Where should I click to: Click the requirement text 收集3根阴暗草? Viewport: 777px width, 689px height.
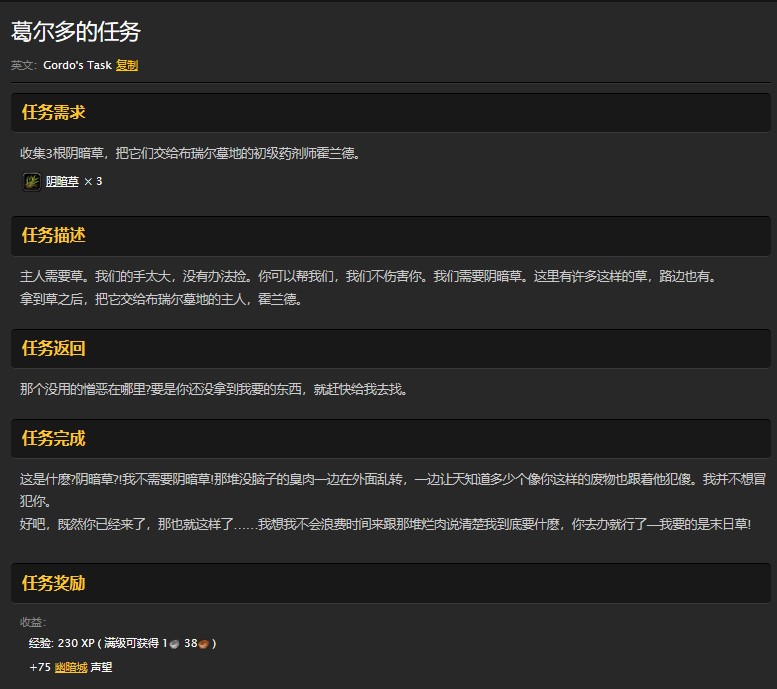tap(190, 153)
